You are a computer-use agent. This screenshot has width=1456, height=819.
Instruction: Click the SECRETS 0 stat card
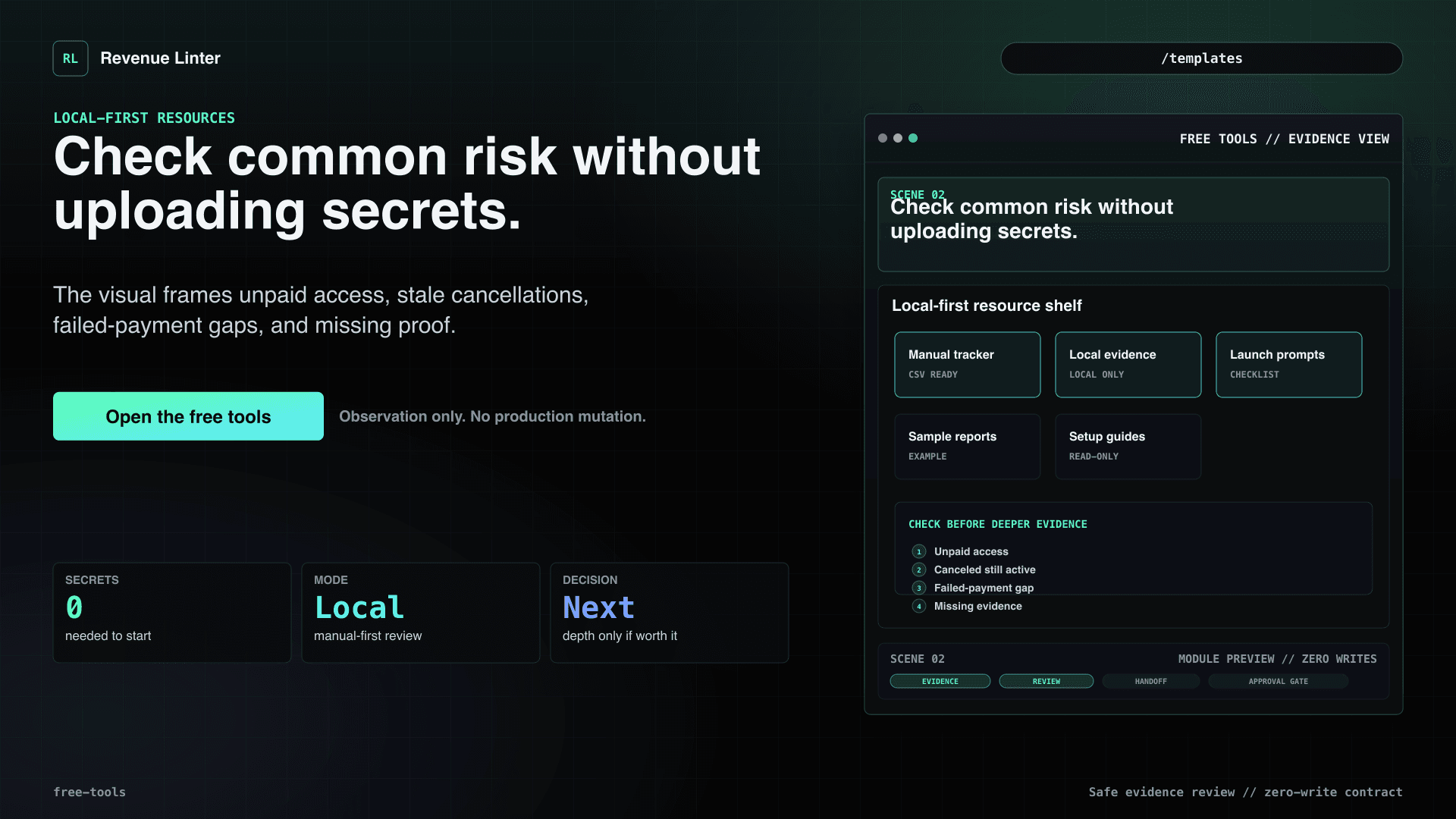tap(172, 613)
